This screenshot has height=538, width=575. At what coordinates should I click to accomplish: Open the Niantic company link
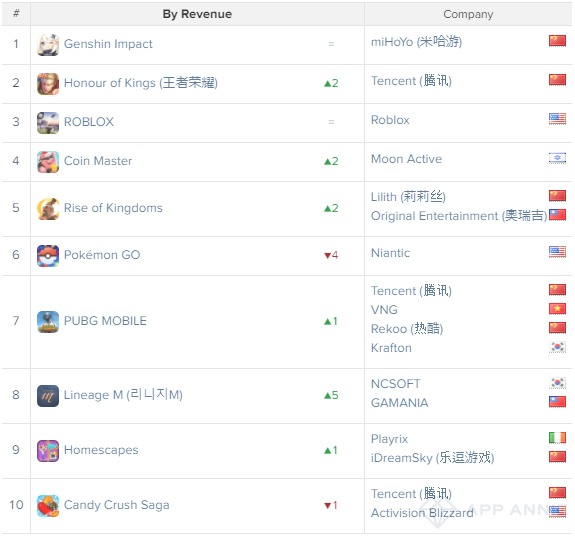(x=390, y=253)
